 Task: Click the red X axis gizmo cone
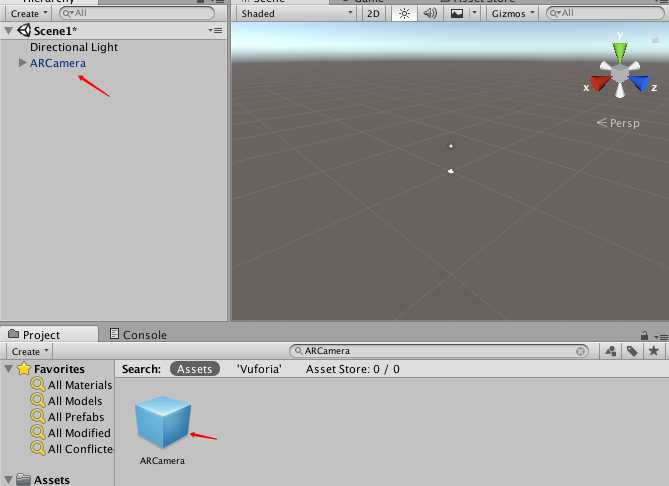coord(600,83)
